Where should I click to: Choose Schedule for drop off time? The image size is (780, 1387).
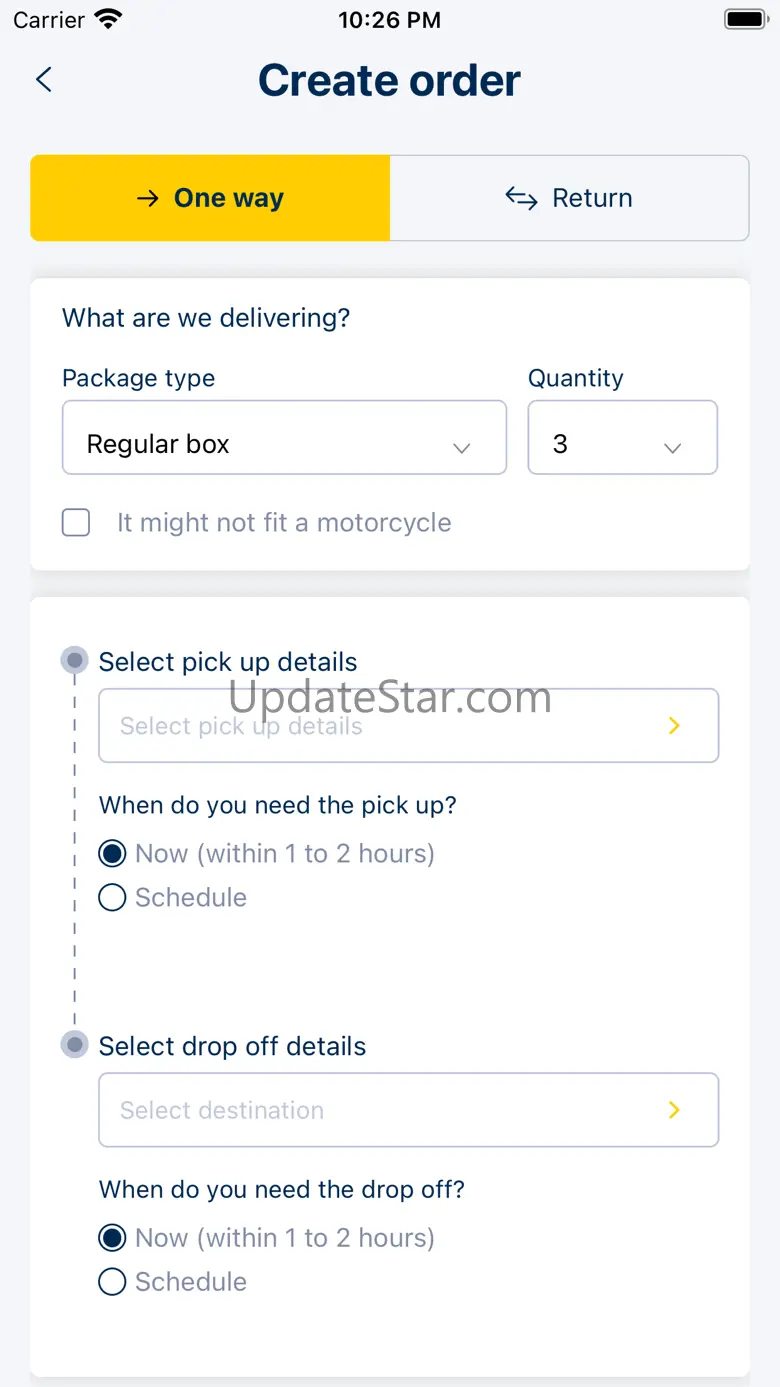tap(112, 1282)
